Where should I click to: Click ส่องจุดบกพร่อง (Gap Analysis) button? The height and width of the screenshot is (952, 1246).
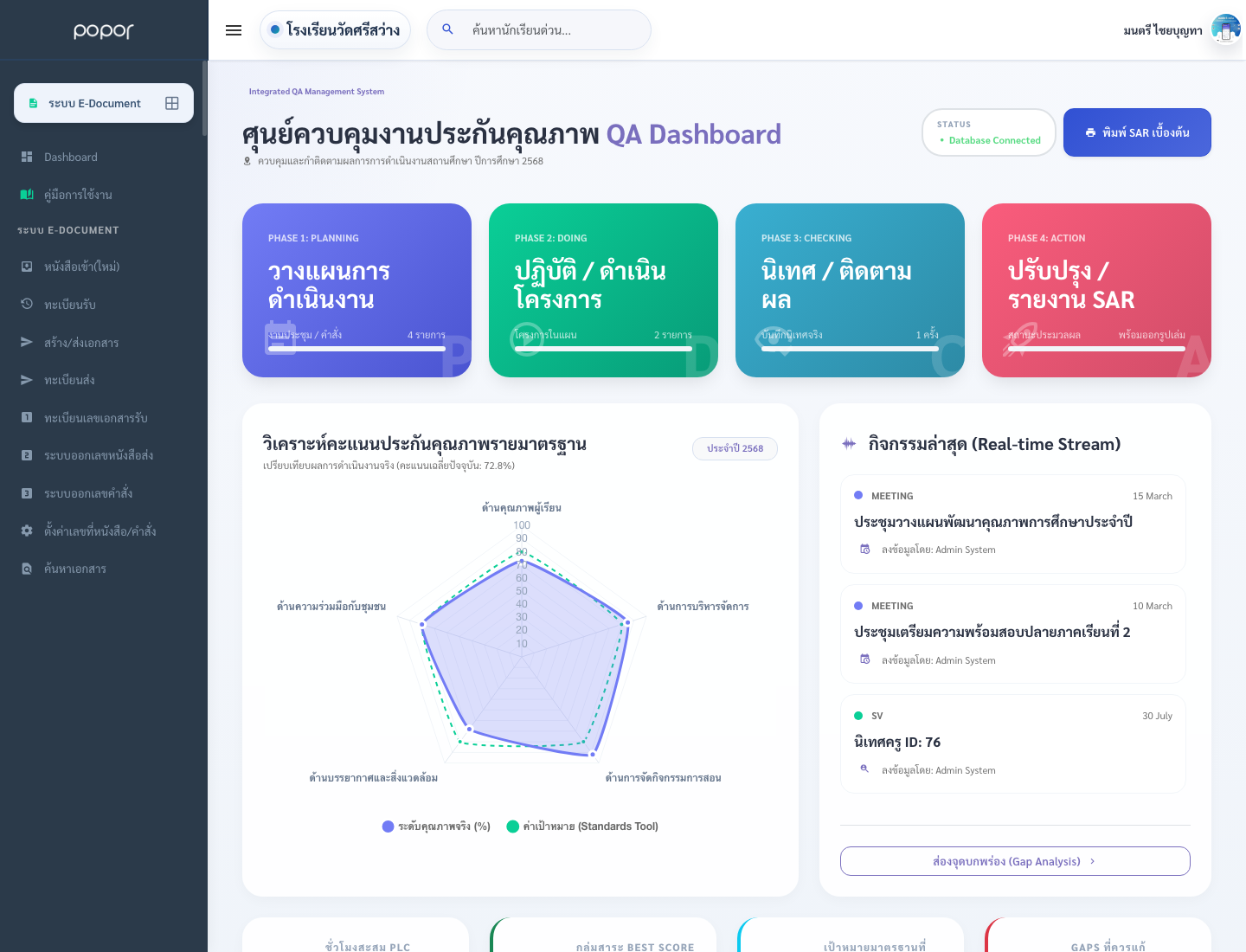pos(1015,861)
